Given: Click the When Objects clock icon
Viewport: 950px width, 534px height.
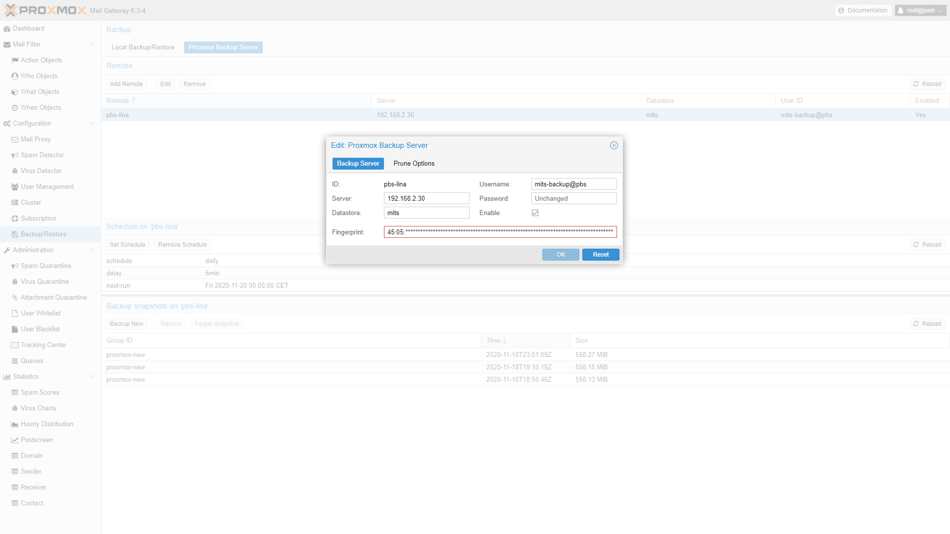Looking at the screenshot, I should coord(15,107).
